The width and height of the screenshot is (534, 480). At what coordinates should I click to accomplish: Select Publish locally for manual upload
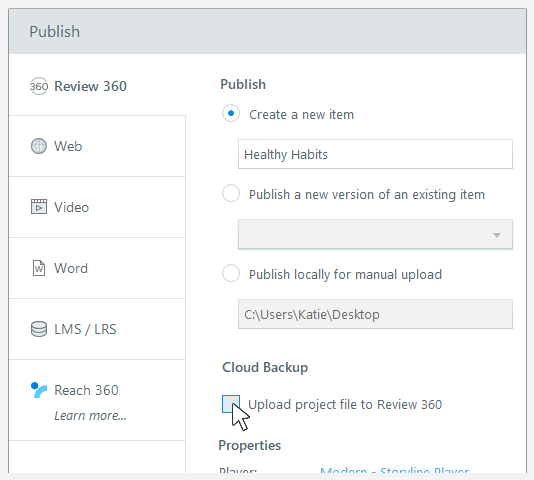pyautogui.click(x=231, y=273)
